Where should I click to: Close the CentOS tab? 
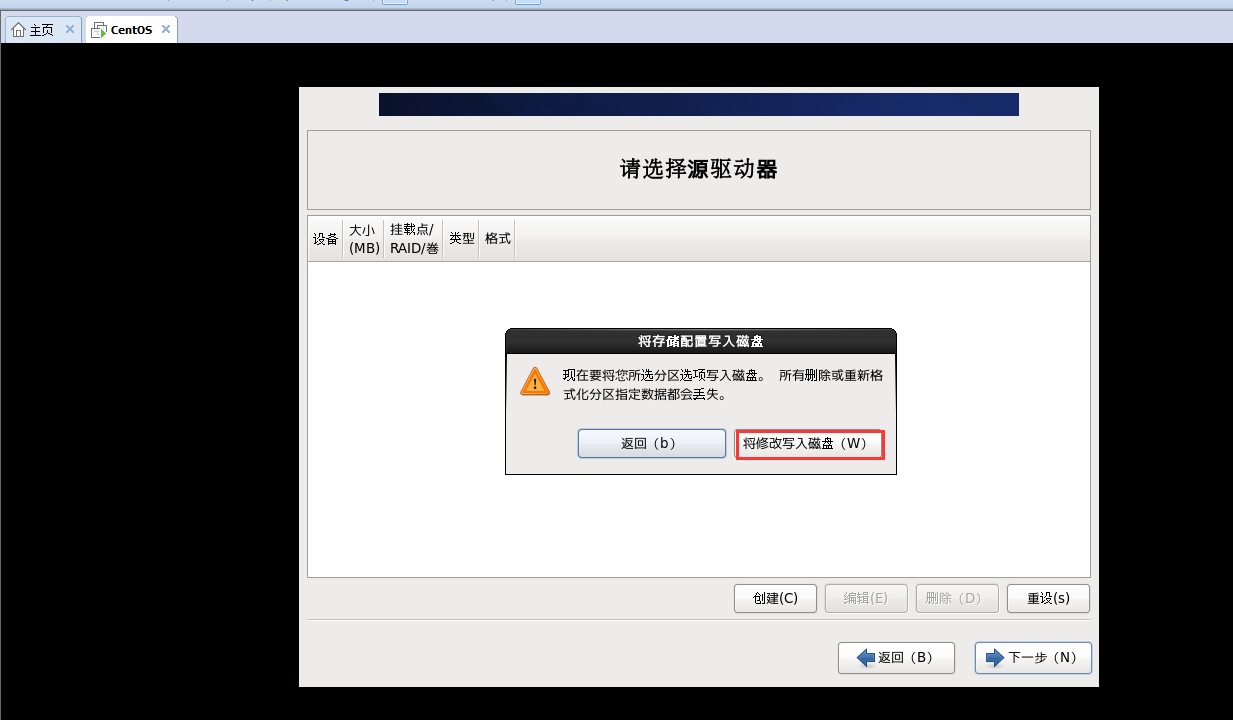pos(166,29)
